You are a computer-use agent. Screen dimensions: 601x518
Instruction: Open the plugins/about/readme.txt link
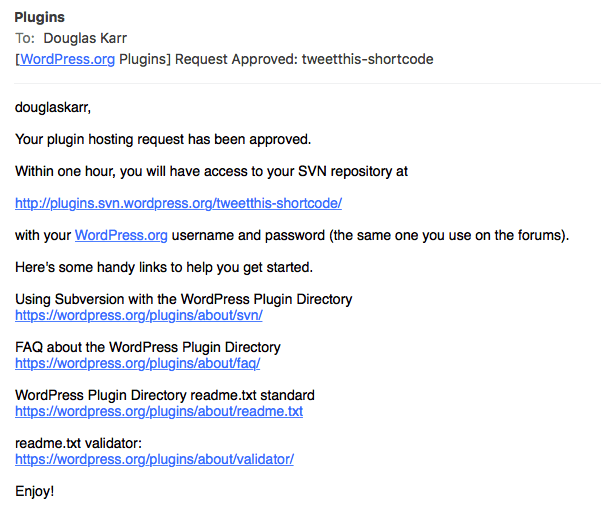(159, 411)
